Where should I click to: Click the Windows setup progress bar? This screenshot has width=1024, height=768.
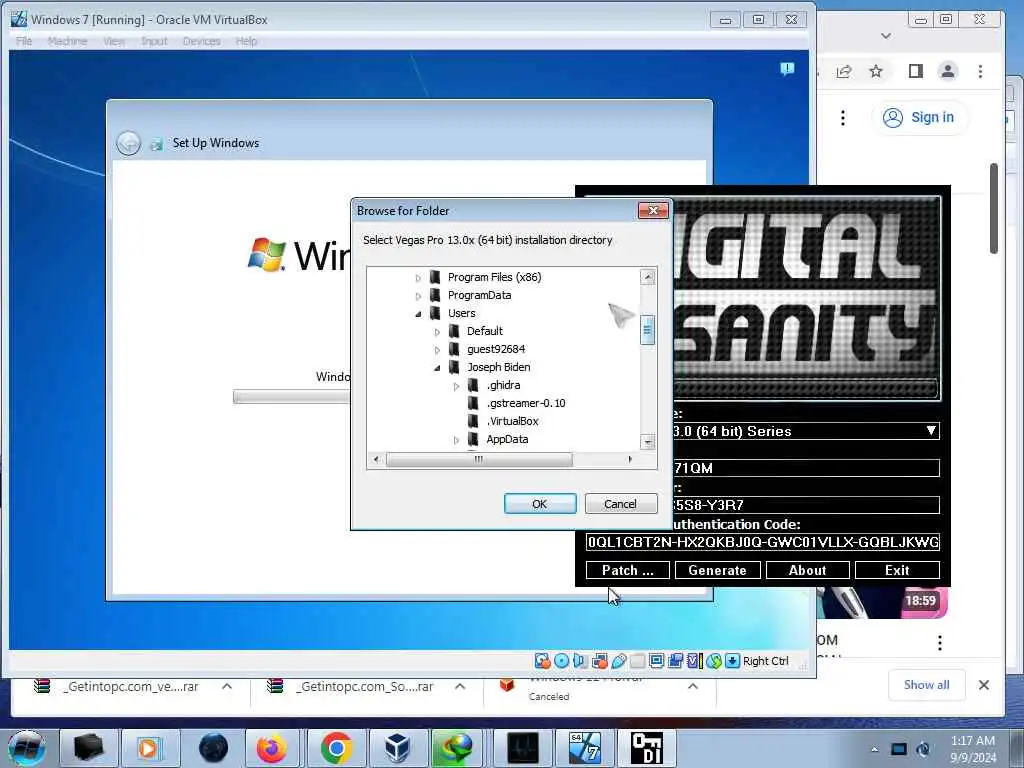click(291, 397)
